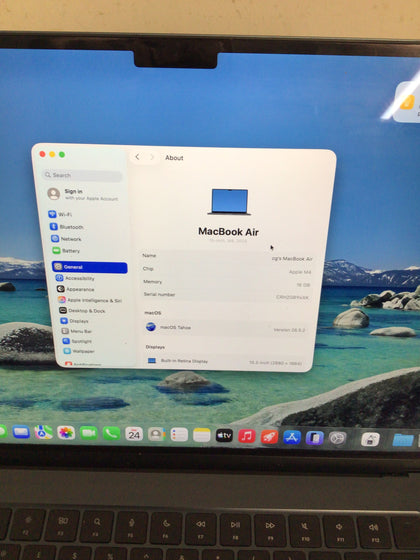Launch Music from the Dock
The height and width of the screenshot is (560, 420).
click(x=247, y=436)
